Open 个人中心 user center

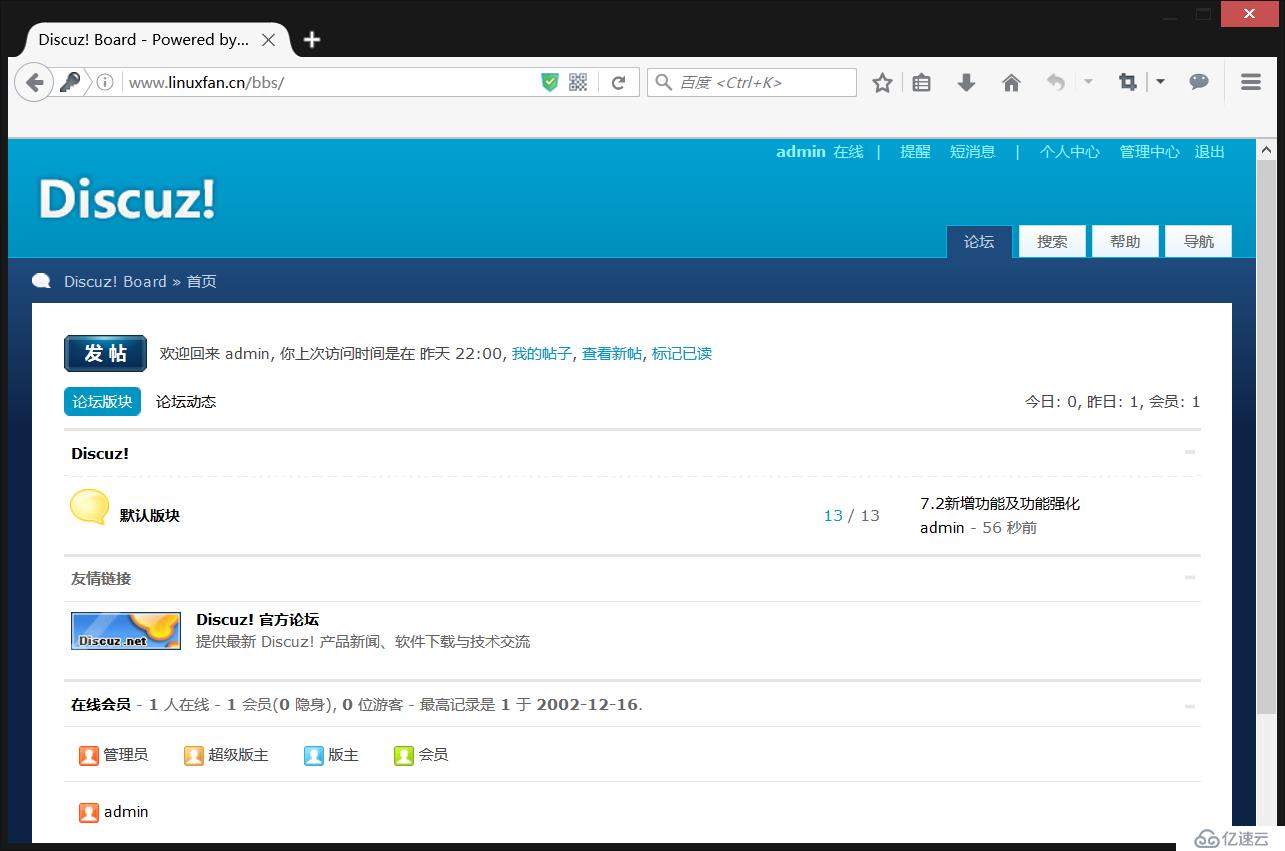[x=1070, y=152]
